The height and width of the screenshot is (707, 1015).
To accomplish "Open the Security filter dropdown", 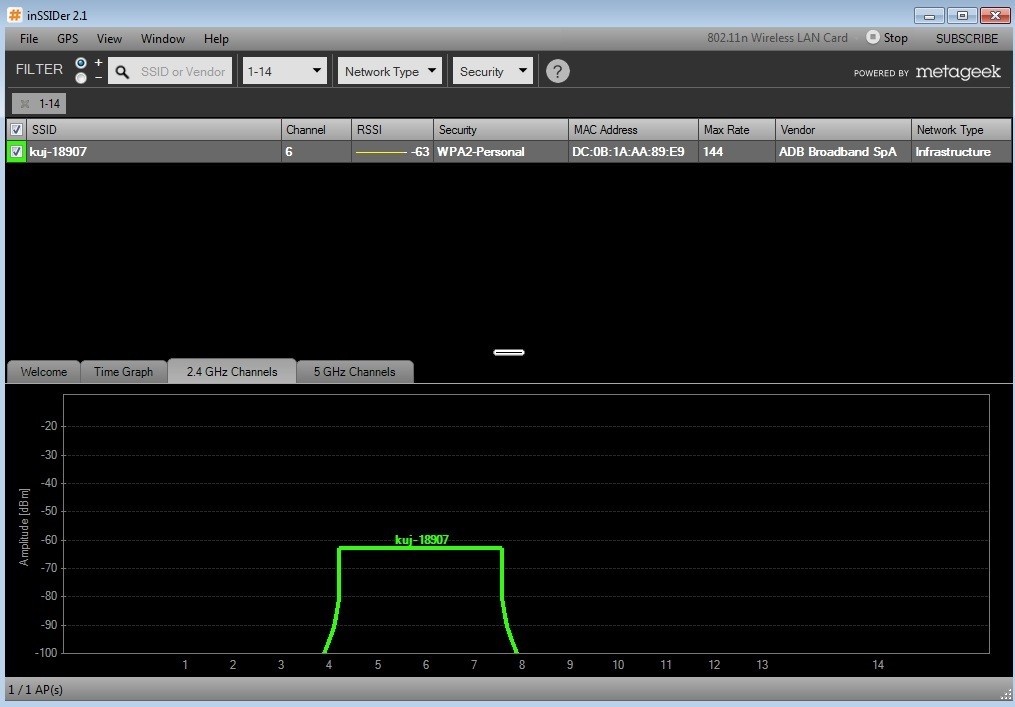I will [493, 71].
